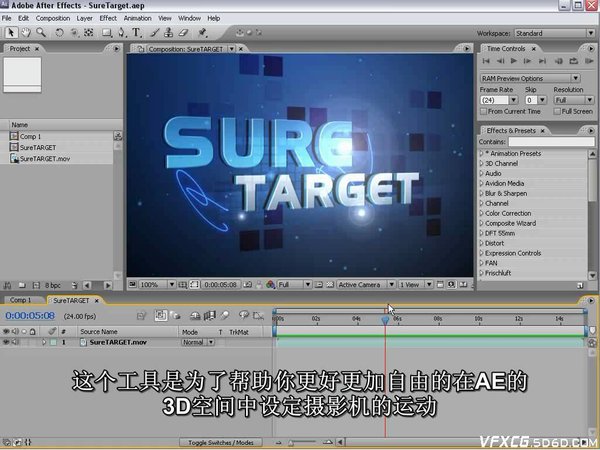
Task: Open the Resolution Full dropdown in Time Controls
Action: point(574,100)
